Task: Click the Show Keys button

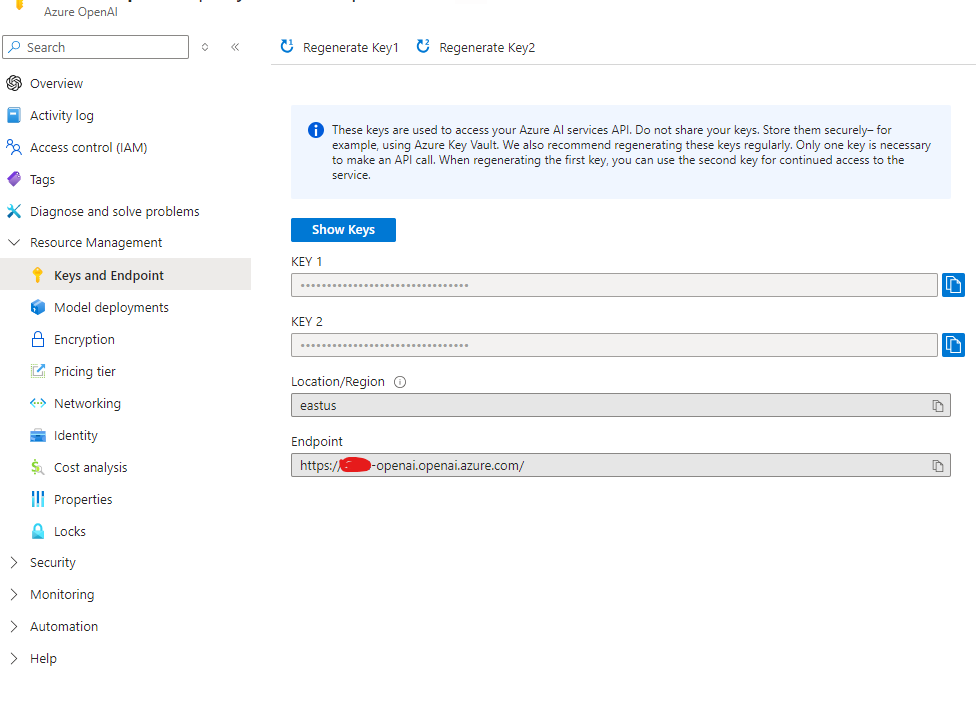Action: coord(343,230)
